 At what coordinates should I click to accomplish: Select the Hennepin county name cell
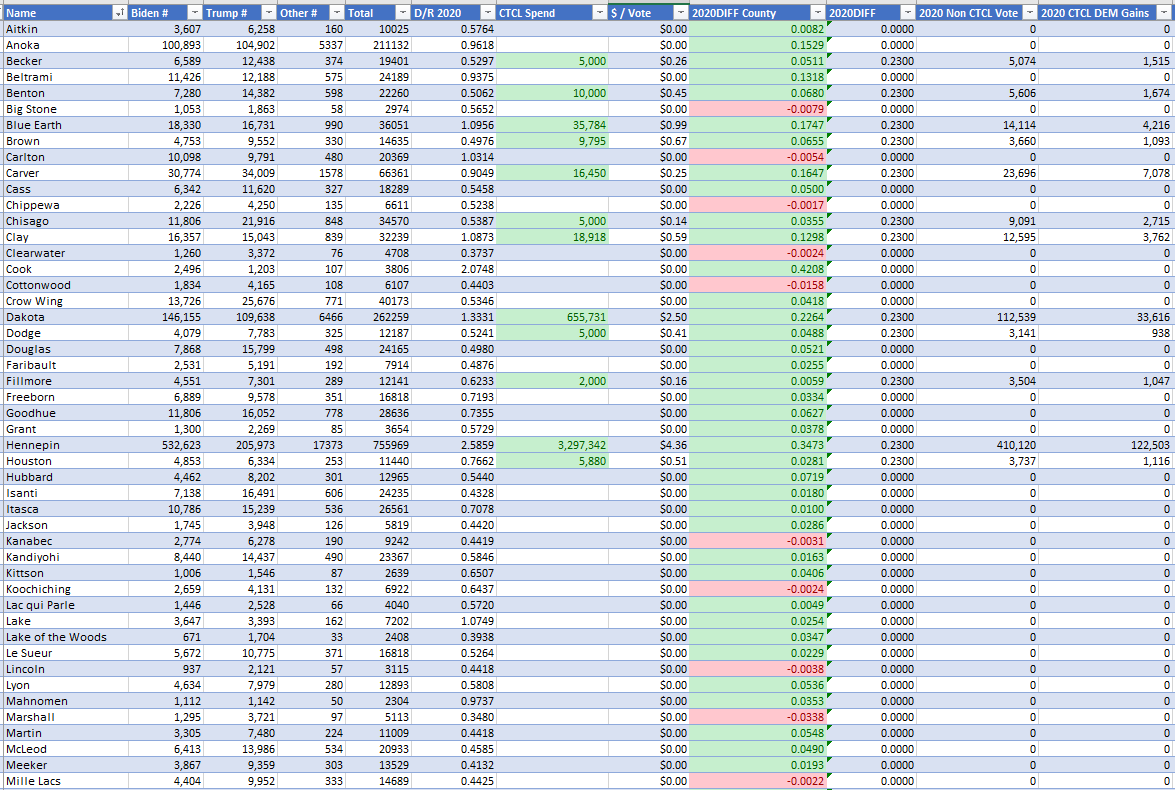pos(64,445)
